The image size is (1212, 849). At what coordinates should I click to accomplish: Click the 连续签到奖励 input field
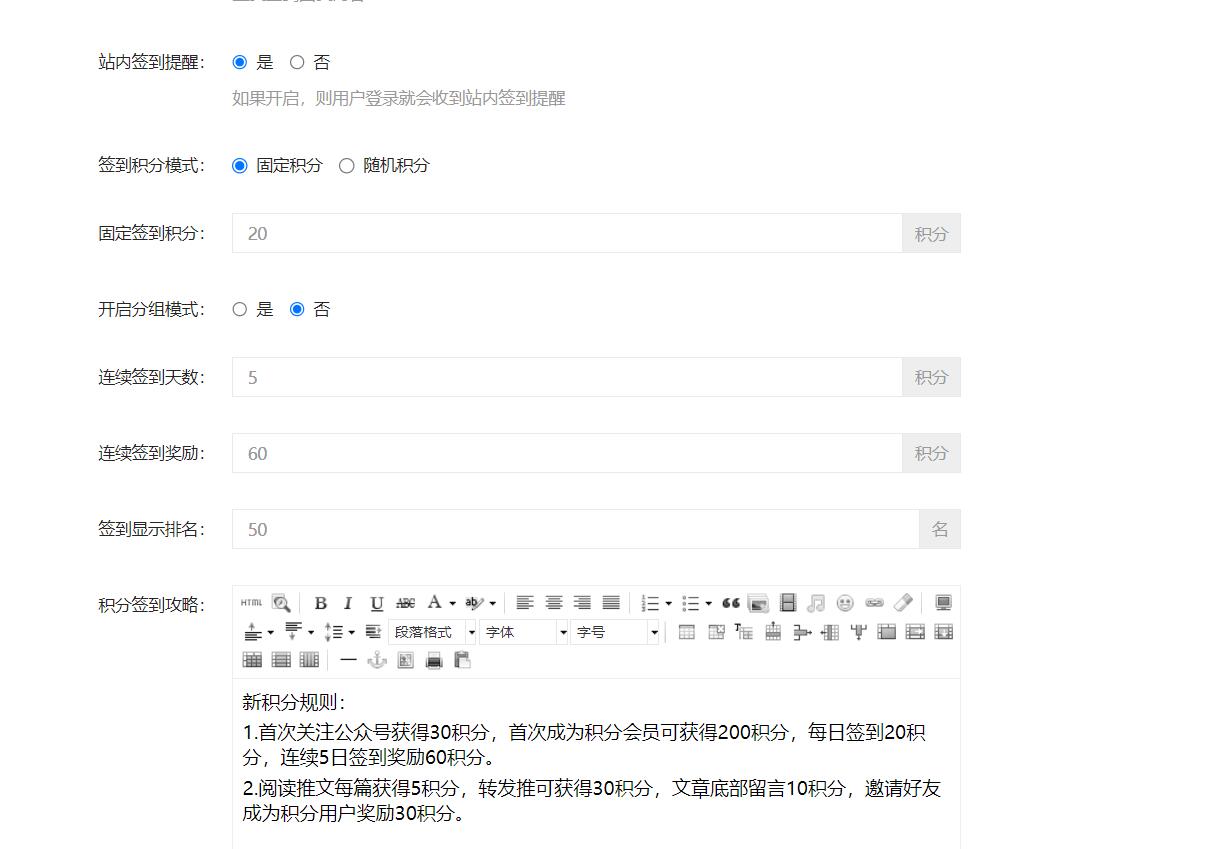coord(567,453)
